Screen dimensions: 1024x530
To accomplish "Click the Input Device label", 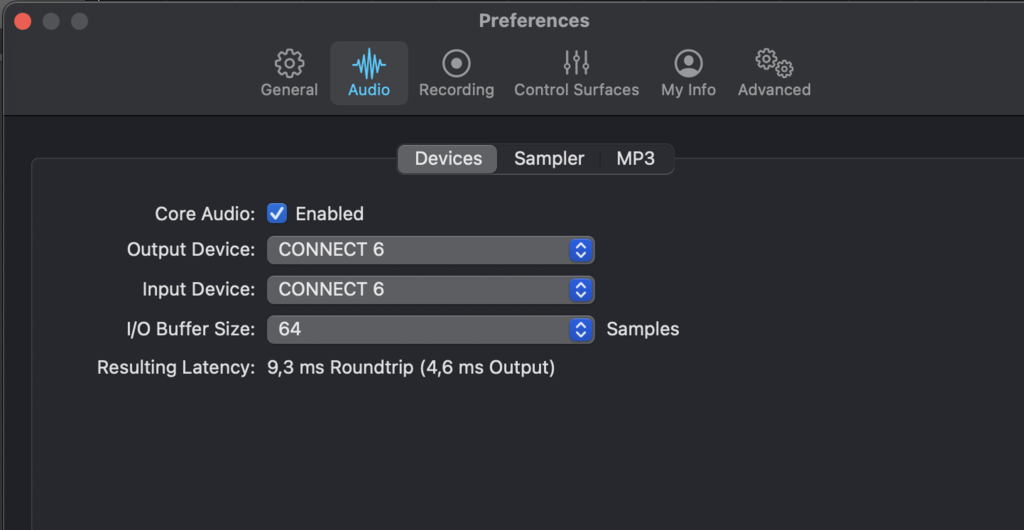I will (199, 290).
